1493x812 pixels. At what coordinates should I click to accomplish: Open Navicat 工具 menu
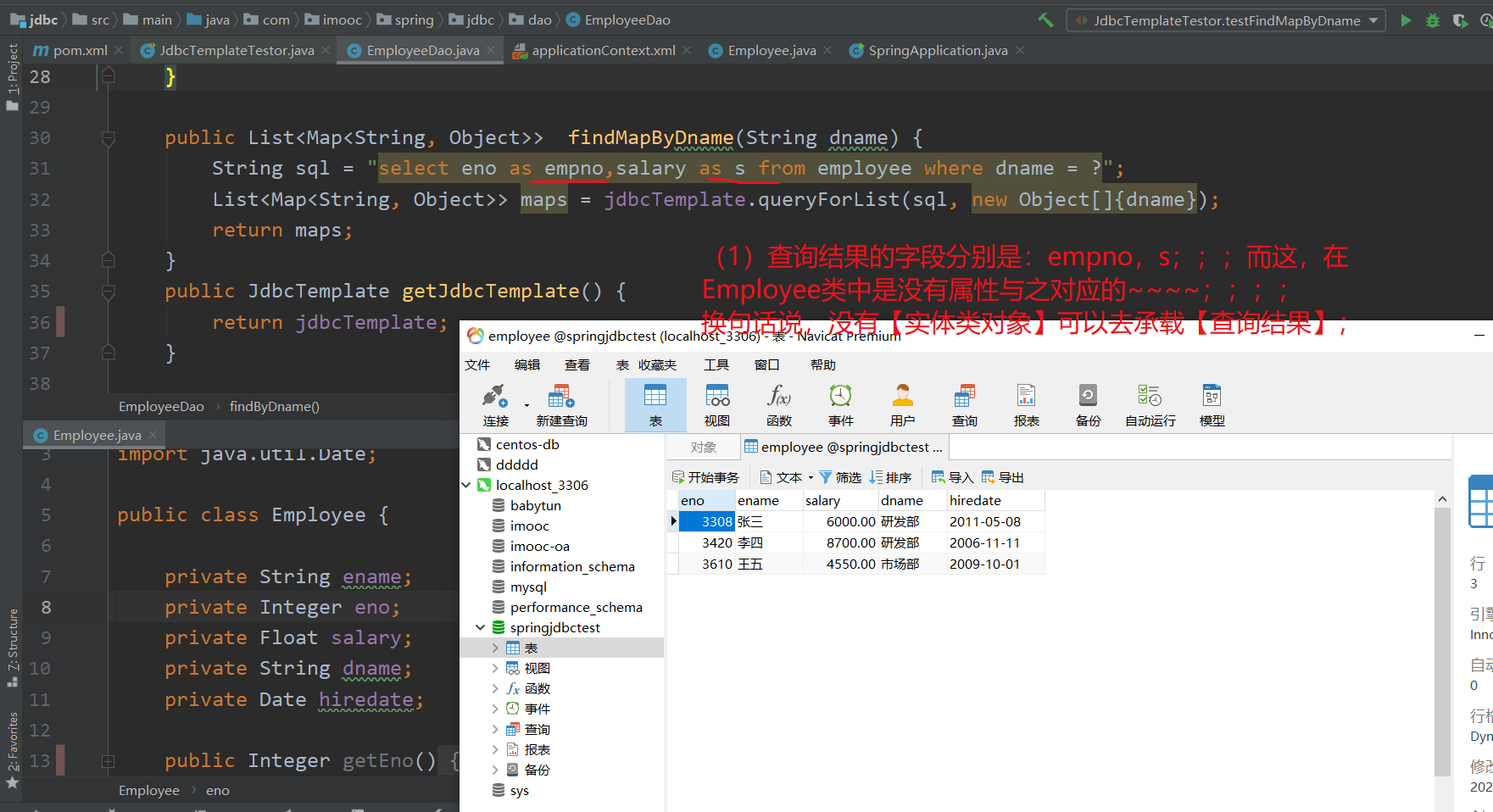[x=716, y=365]
